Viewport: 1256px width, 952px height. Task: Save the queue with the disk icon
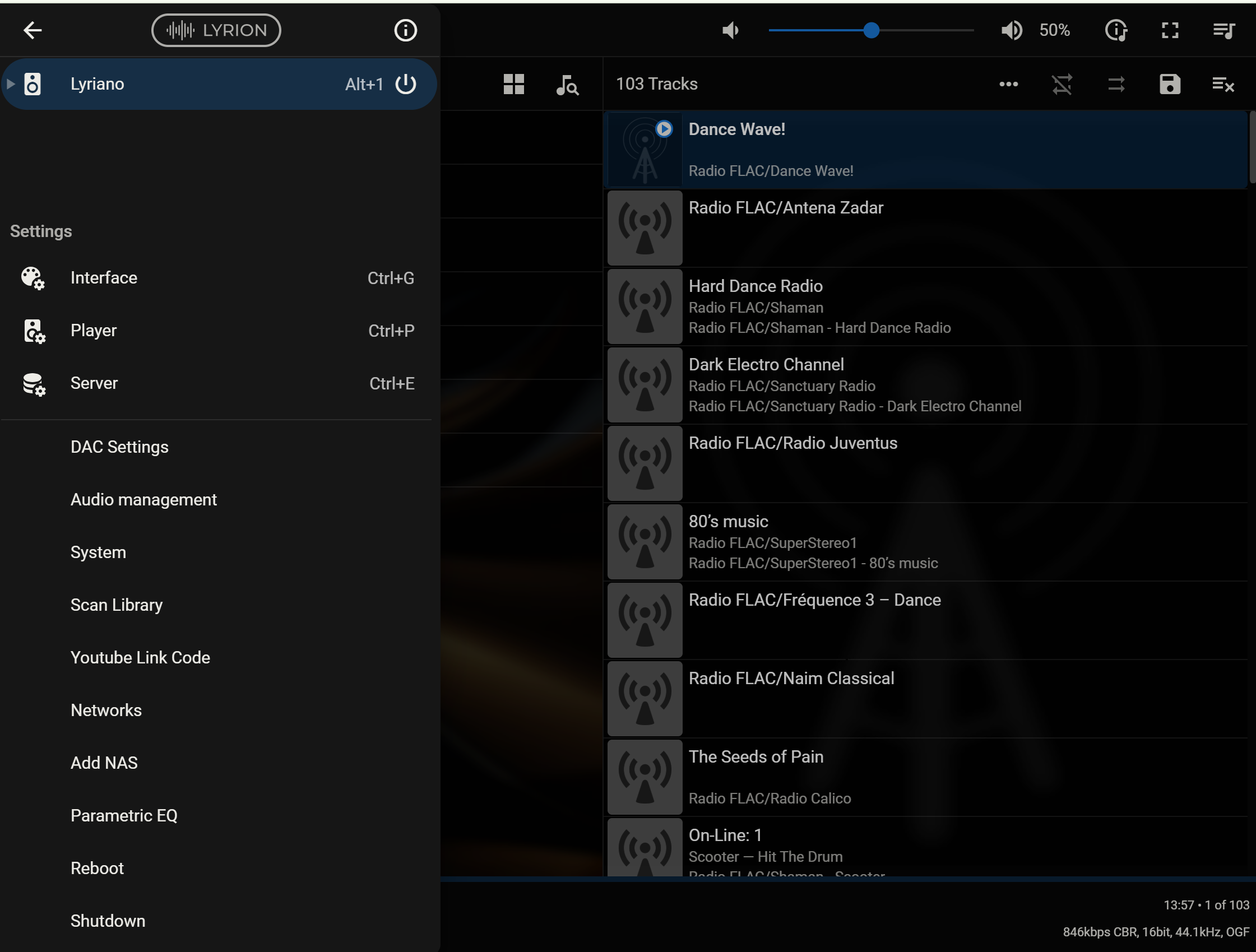coord(1170,85)
